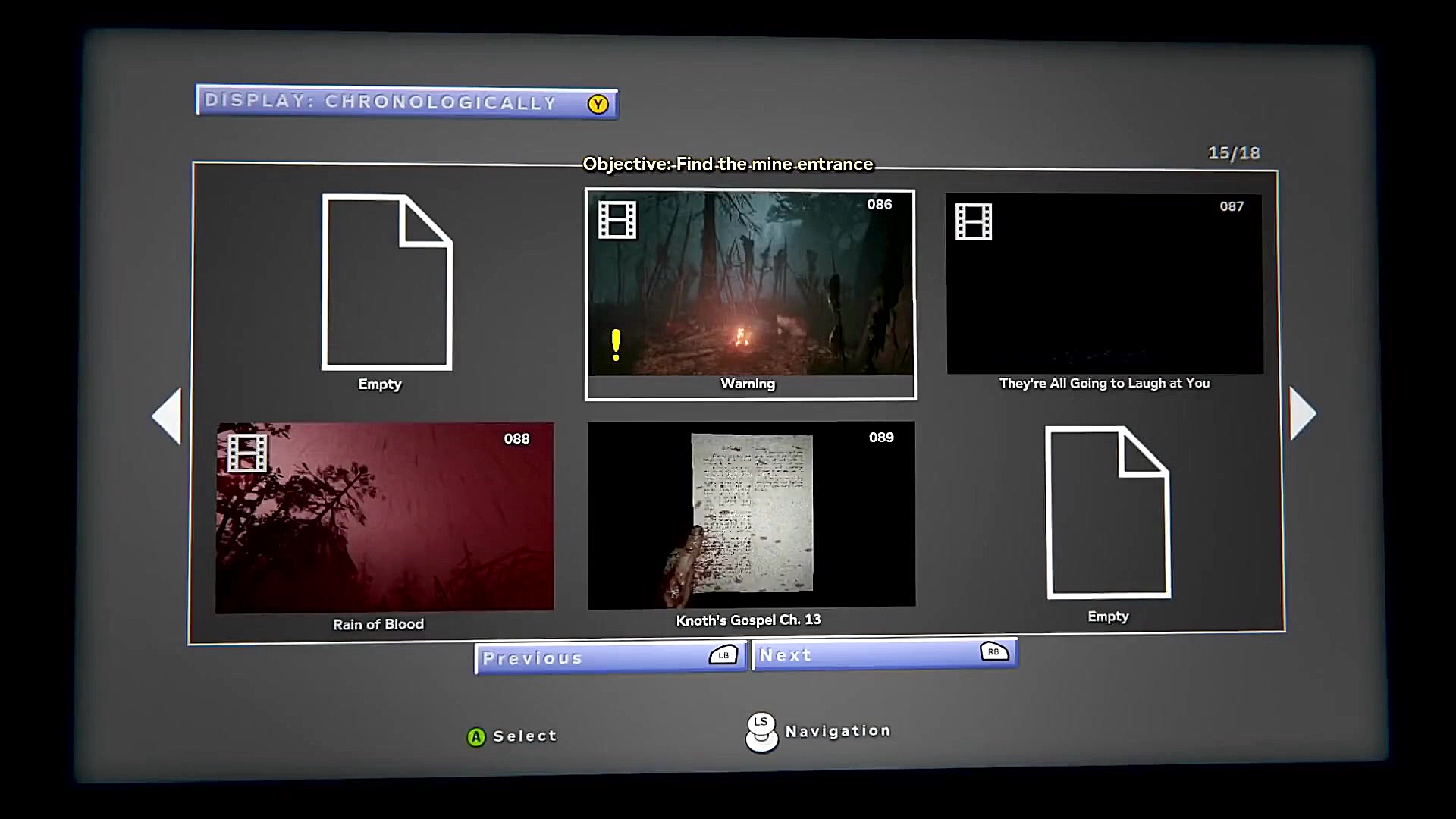Click the empty document icon in top row

click(387, 283)
